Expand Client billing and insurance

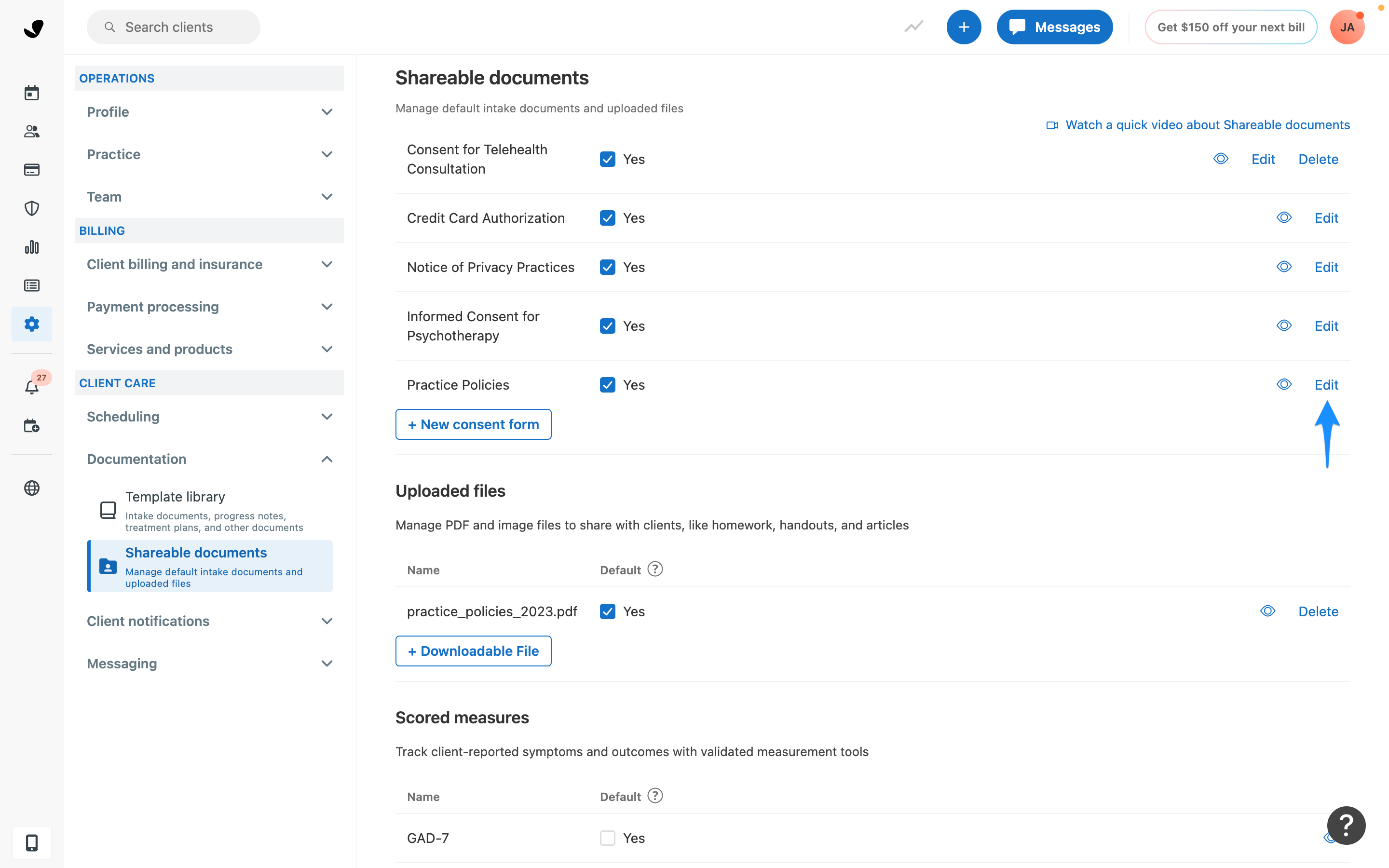click(209, 264)
